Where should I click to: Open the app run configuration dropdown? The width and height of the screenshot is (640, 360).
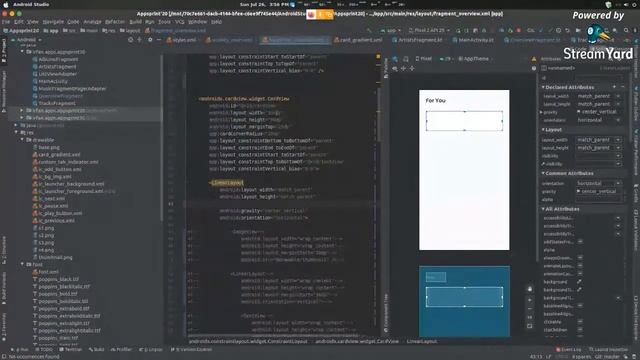[391, 31]
